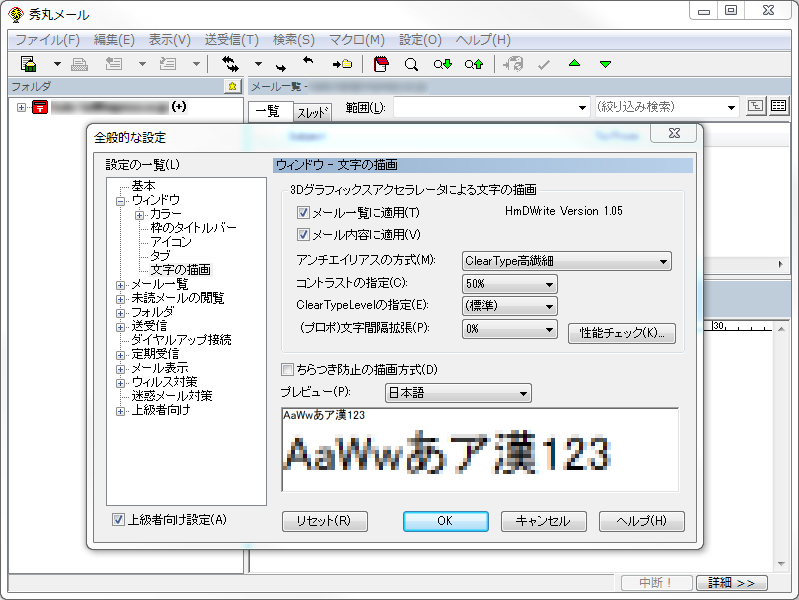
Task: Select 枠のタイトルバー in settings tree
Action: point(193,228)
